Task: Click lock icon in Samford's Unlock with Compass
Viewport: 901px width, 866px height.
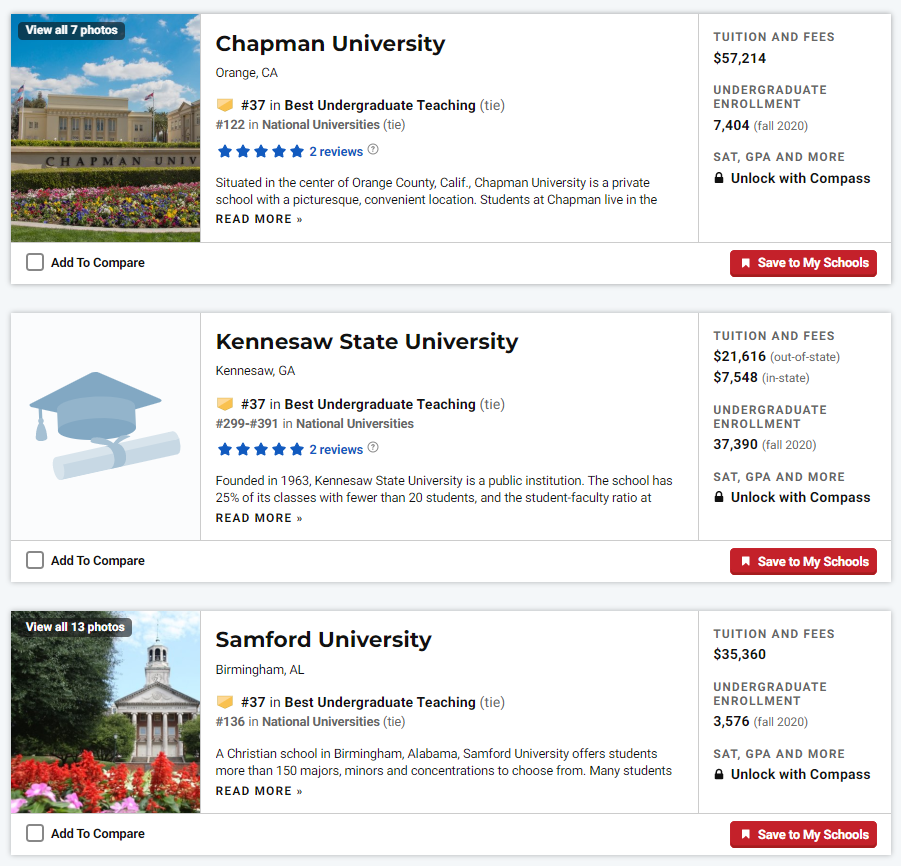Action: [719, 775]
